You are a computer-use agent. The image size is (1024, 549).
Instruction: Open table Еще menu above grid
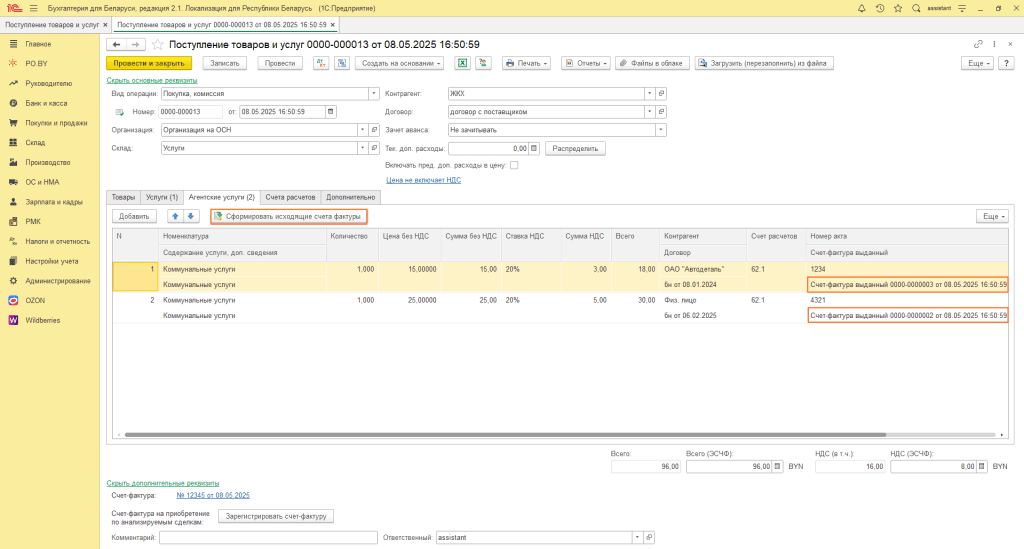(x=992, y=216)
